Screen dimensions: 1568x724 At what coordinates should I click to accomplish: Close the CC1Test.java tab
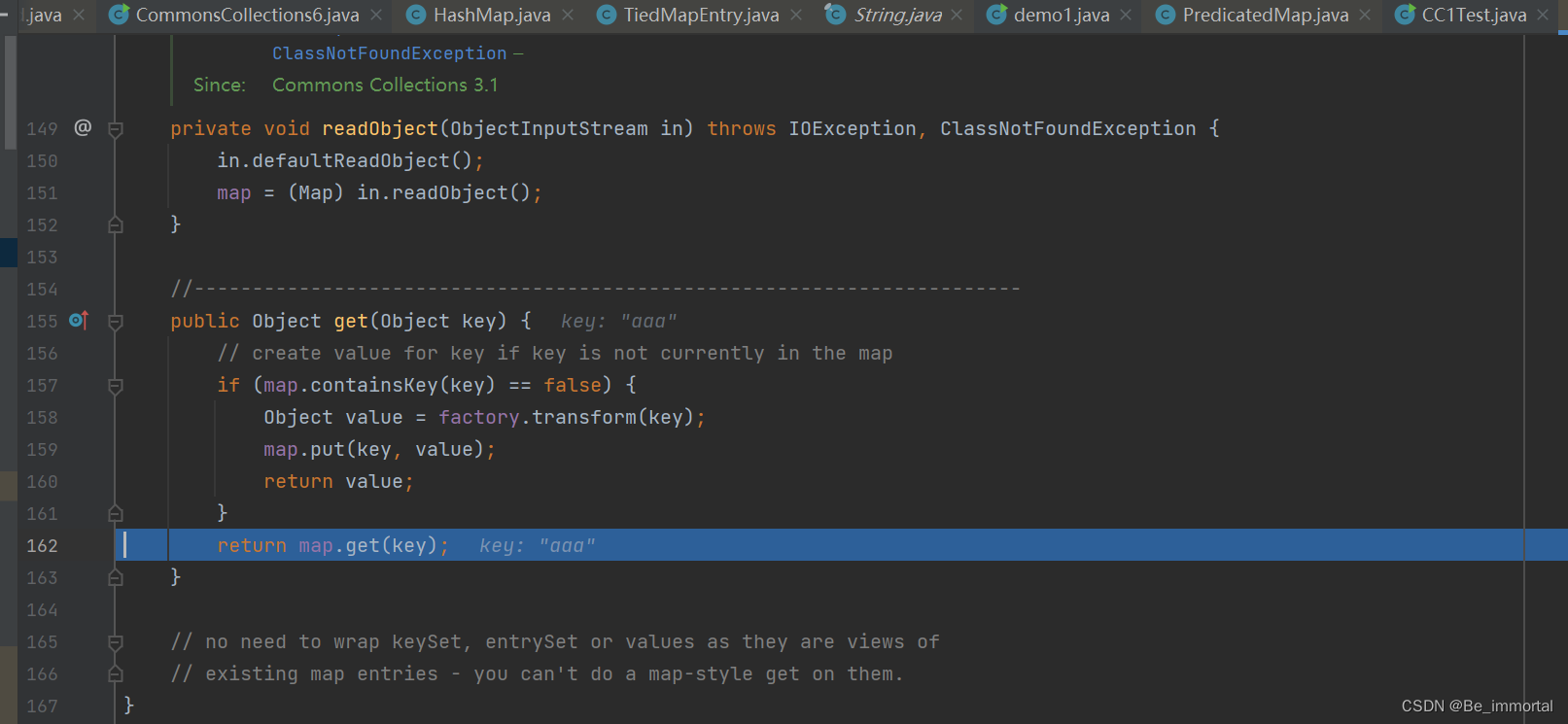point(1543,15)
